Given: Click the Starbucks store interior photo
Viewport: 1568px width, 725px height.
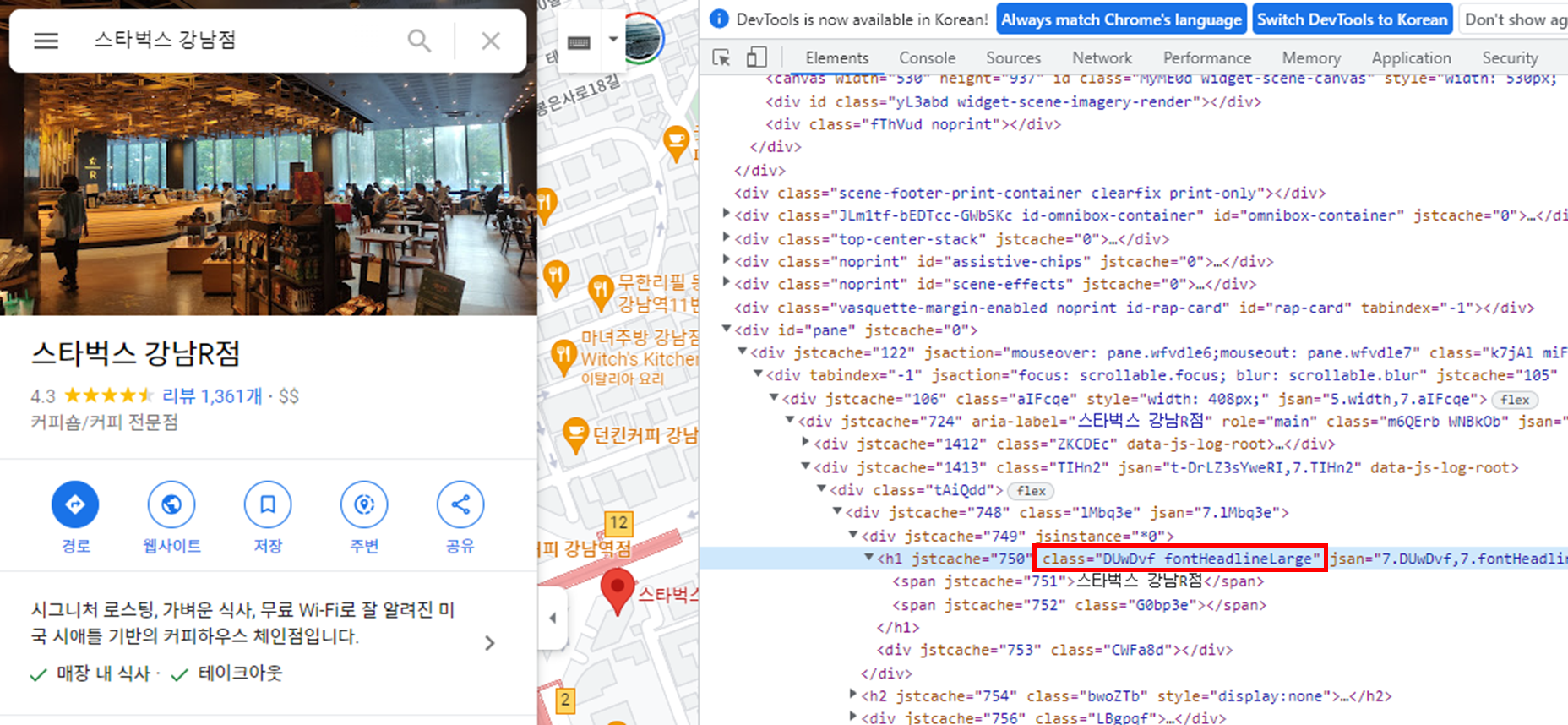Looking at the screenshot, I should point(269,194).
